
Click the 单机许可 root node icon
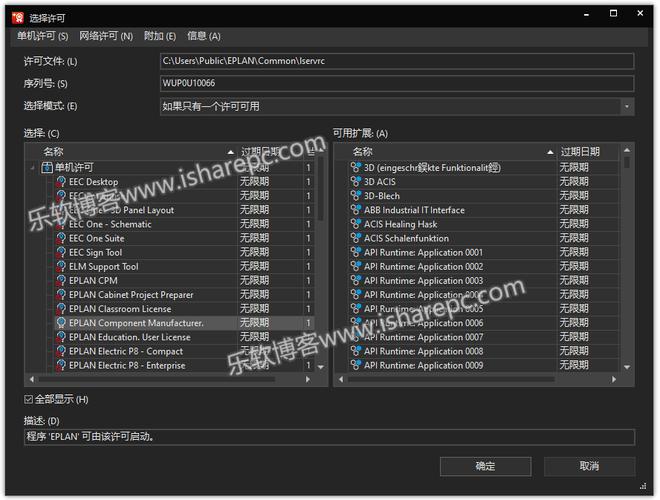(46, 168)
